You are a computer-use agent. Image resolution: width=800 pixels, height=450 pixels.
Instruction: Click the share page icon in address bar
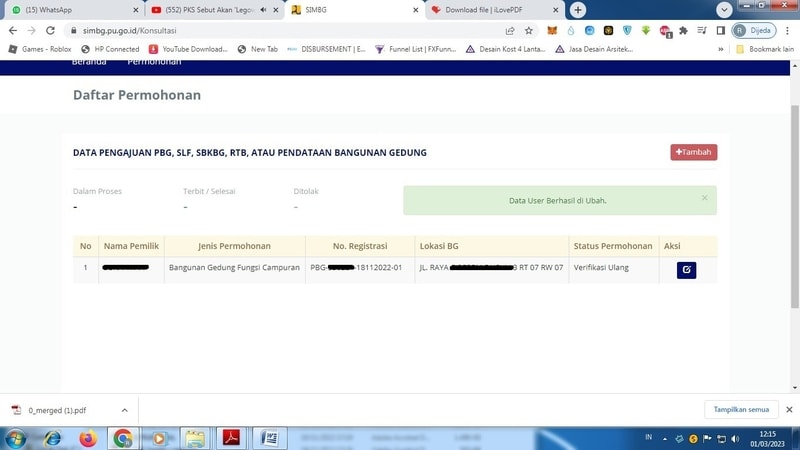tap(511, 30)
